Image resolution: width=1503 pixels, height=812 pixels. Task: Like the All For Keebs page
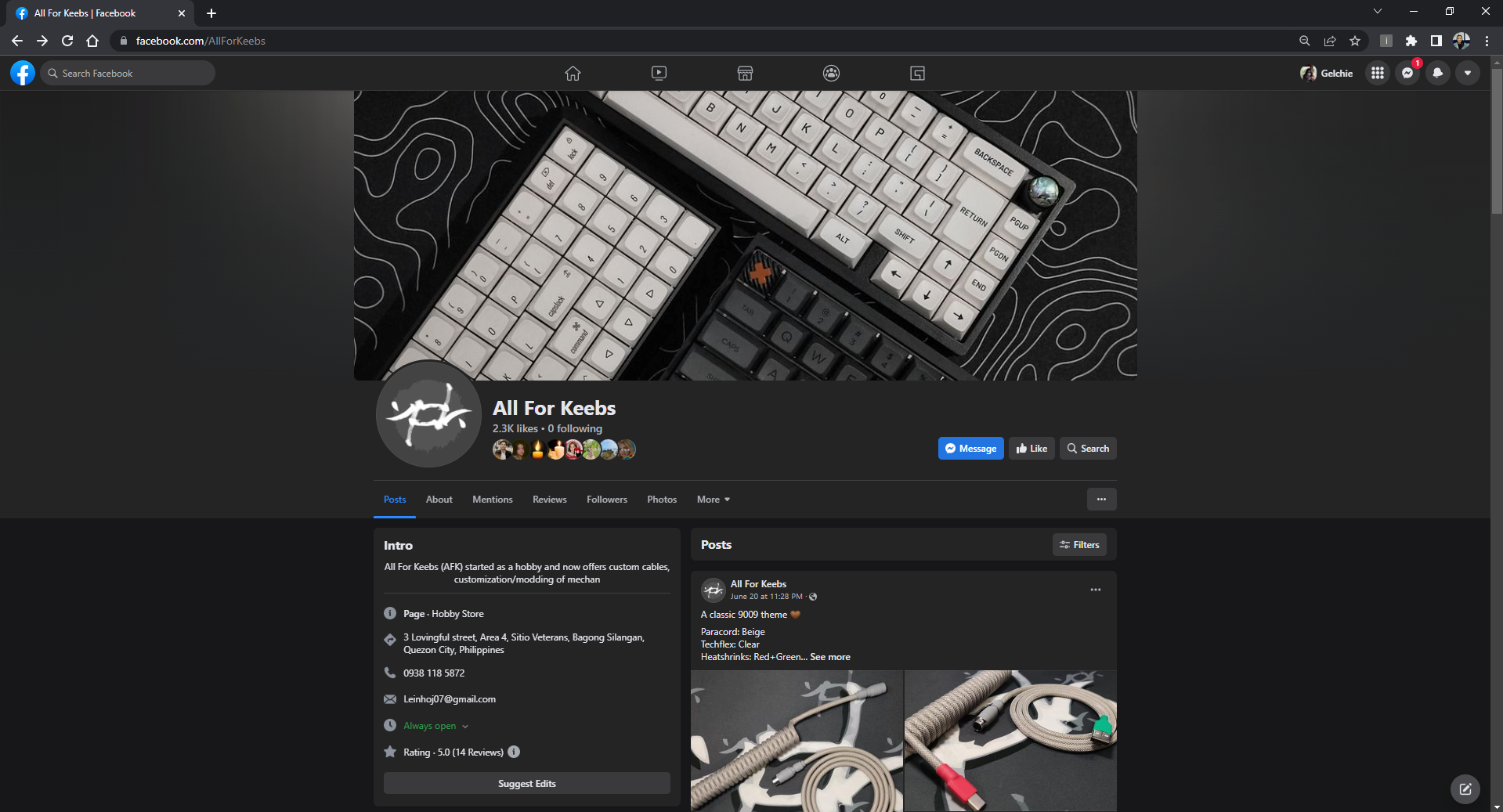tap(1032, 449)
